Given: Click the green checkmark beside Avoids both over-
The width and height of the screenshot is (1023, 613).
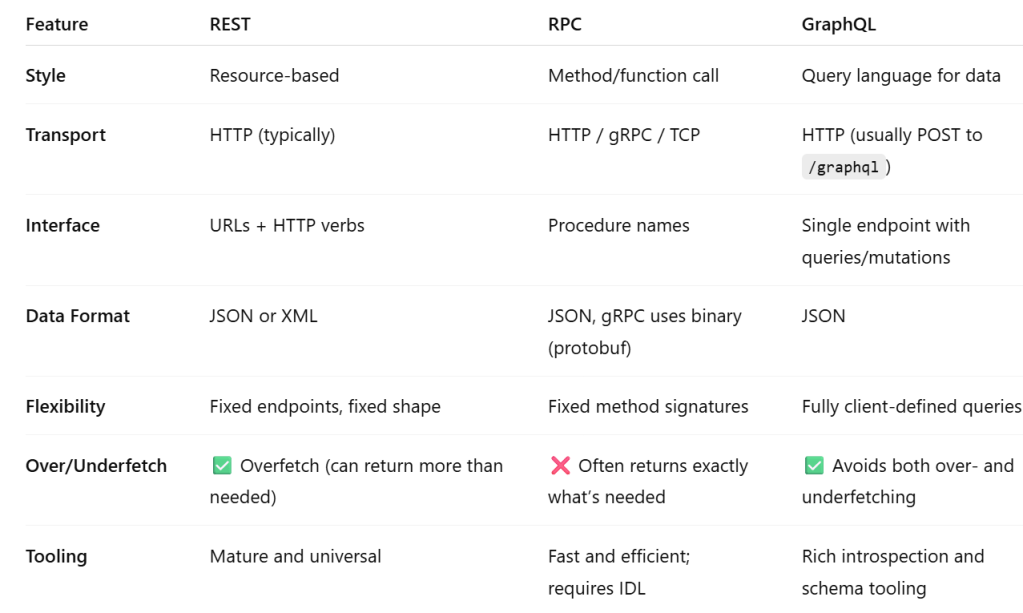Looking at the screenshot, I should tap(814, 466).
